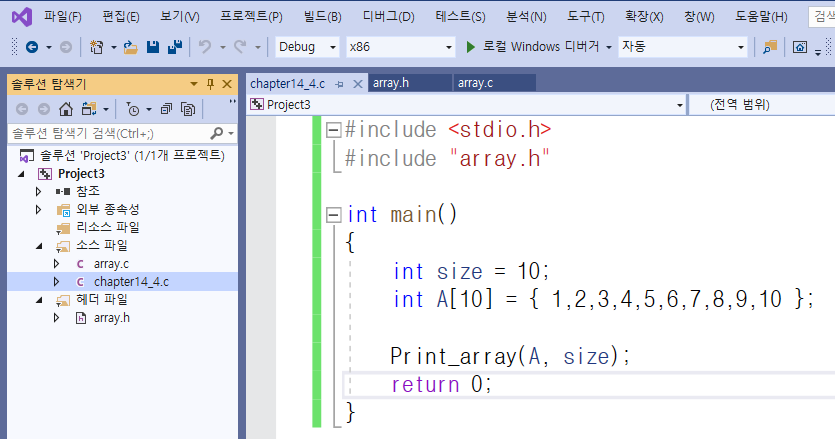Open the 자동 dropdown in toolbar
Image resolution: width=835 pixels, height=439 pixels.
pos(683,47)
